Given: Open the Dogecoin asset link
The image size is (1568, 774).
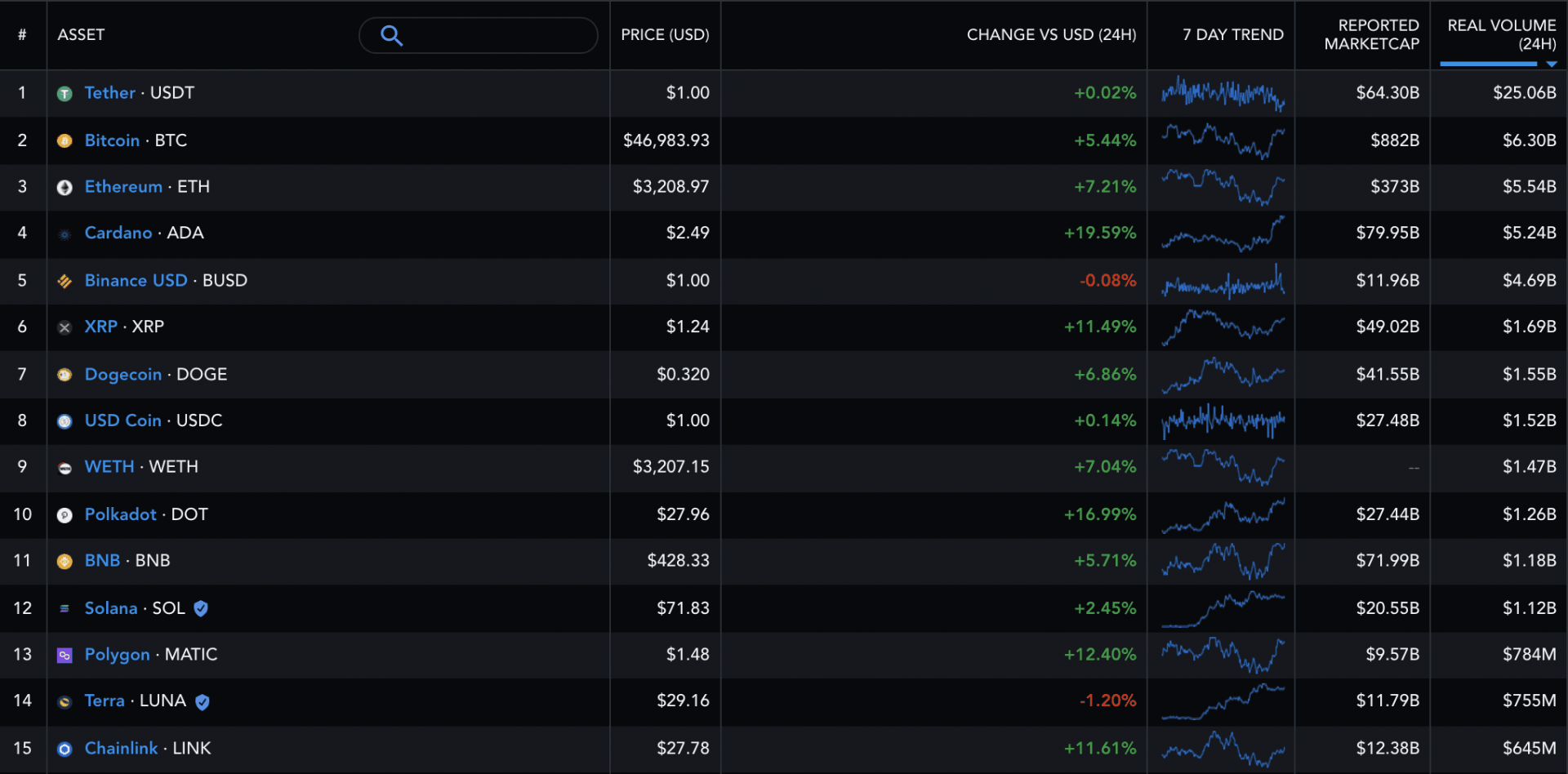Looking at the screenshot, I should [123, 375].
